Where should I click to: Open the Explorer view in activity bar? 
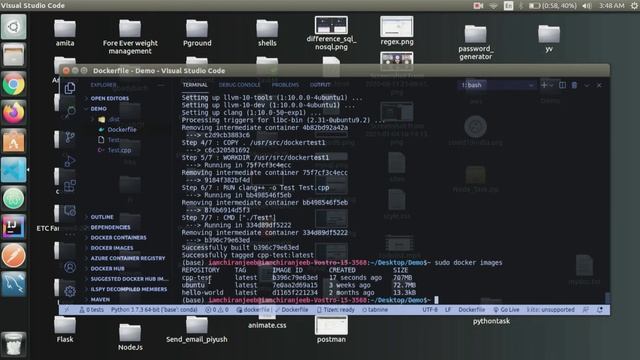pyautogui.click(x=70, y=88)
